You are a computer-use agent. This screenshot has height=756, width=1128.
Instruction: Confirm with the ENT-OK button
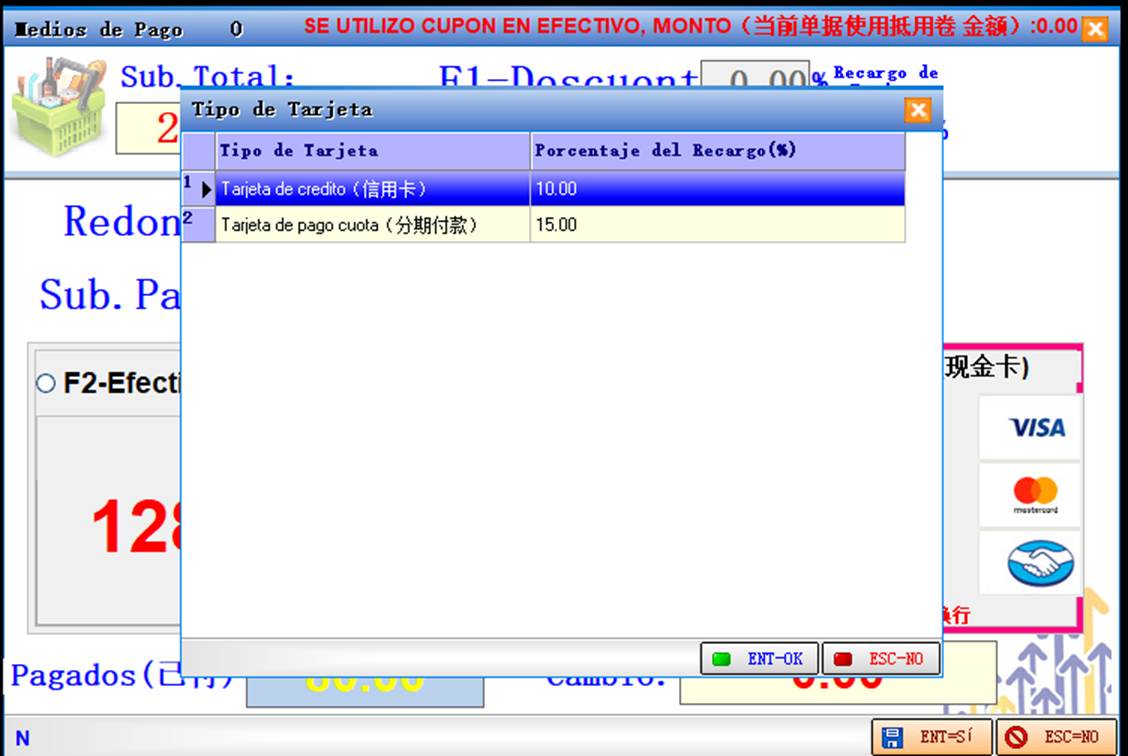point(759,659)
